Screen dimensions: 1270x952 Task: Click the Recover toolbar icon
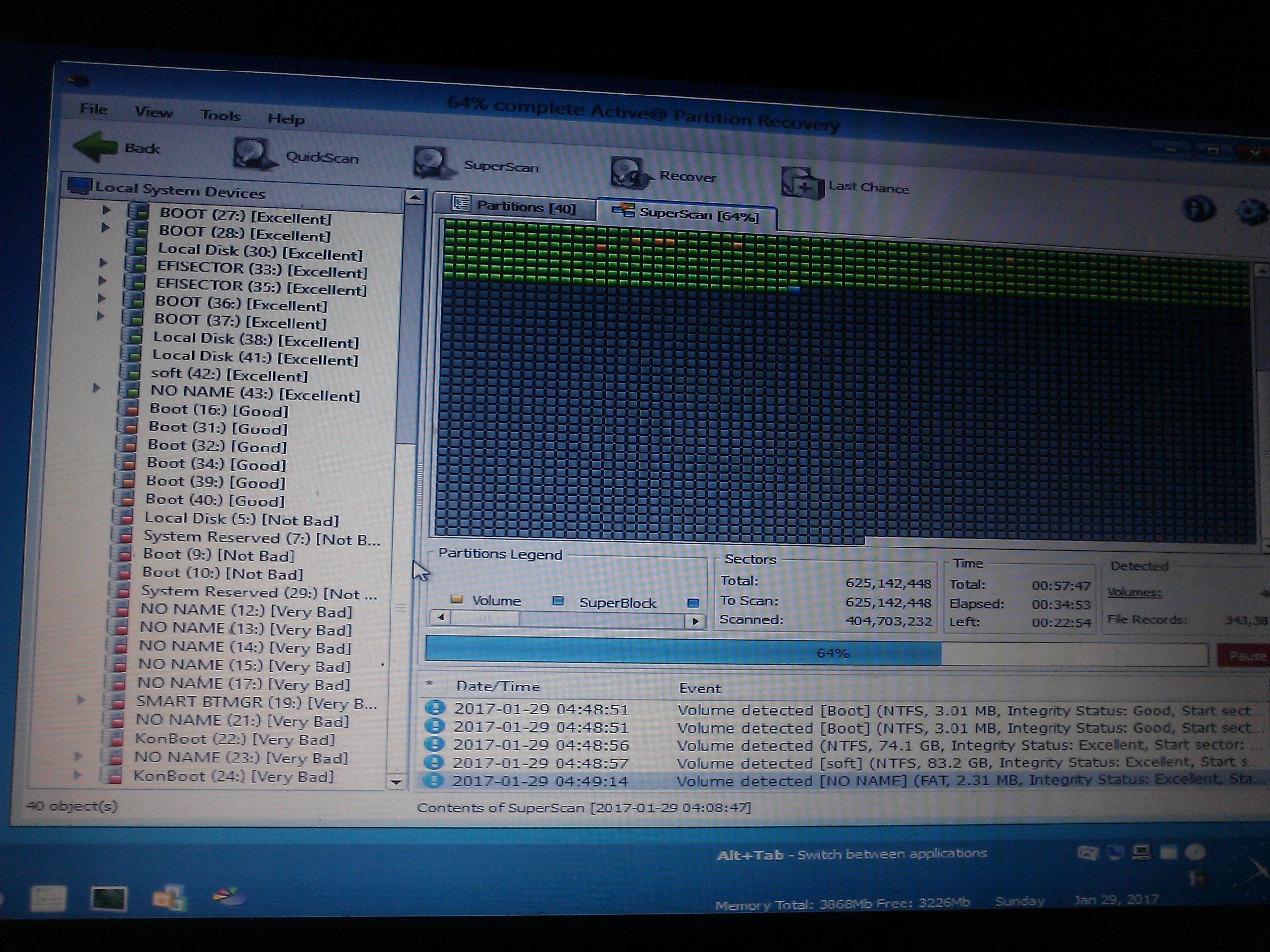coord(630,173)
